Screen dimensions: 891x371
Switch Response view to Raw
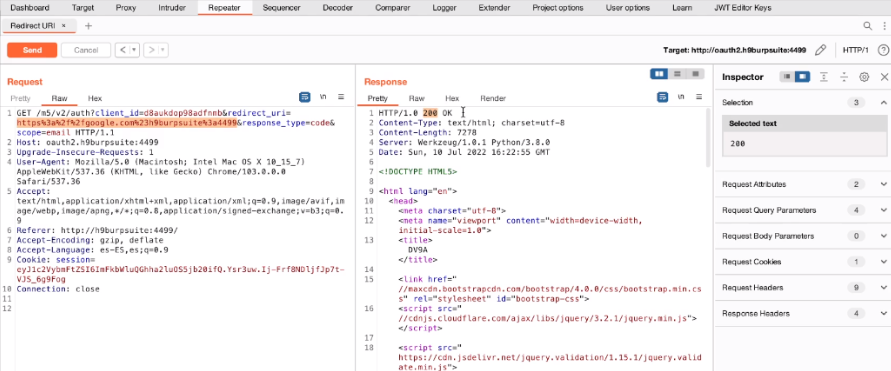tap(417, 98)
